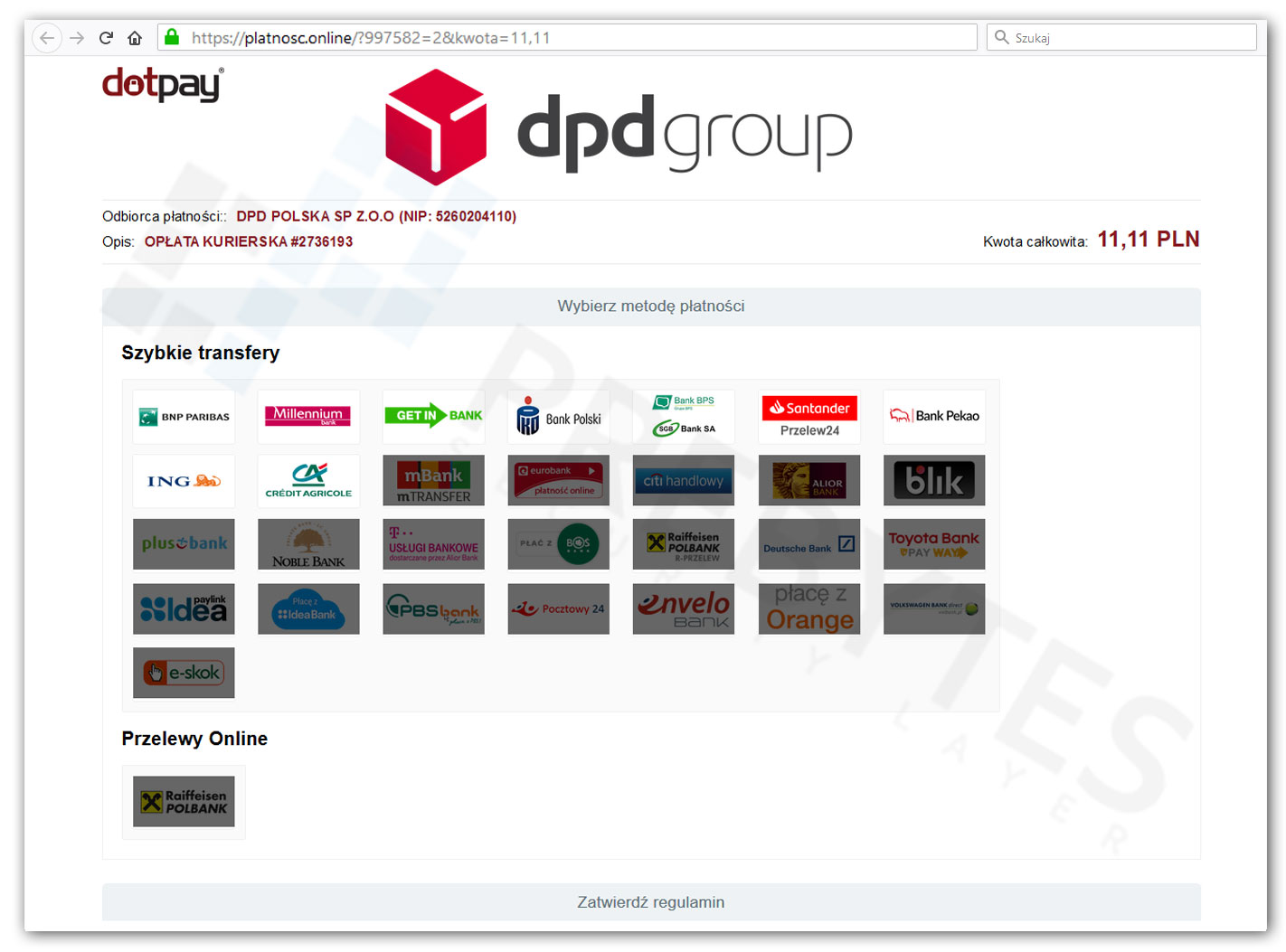
Task: Choose Pocztowy 24 payment
Action: 558,609
